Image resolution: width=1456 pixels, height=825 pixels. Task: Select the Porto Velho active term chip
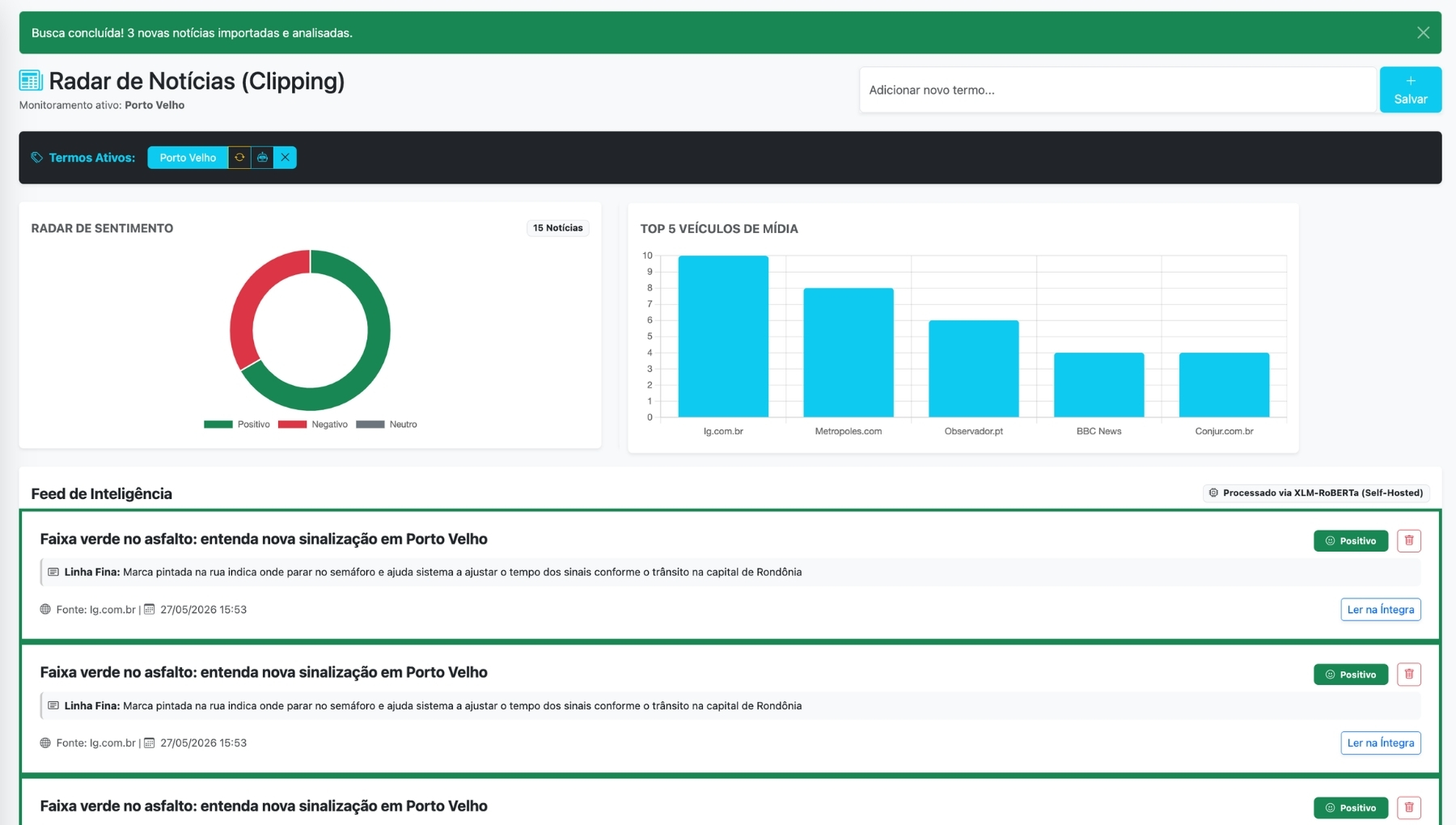coord(188,158)
